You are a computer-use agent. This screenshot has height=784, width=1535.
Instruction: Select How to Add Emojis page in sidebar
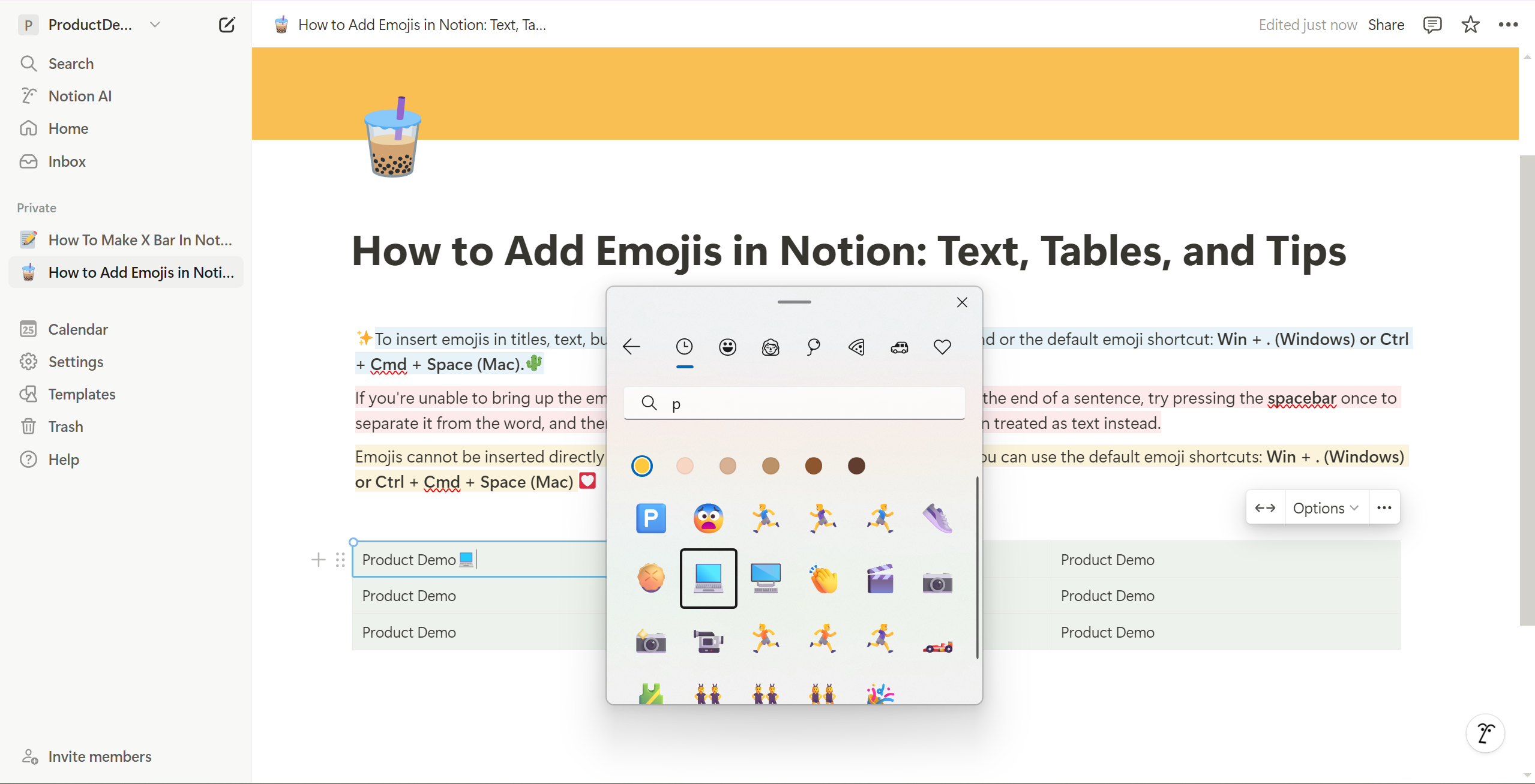coord(126,272)
